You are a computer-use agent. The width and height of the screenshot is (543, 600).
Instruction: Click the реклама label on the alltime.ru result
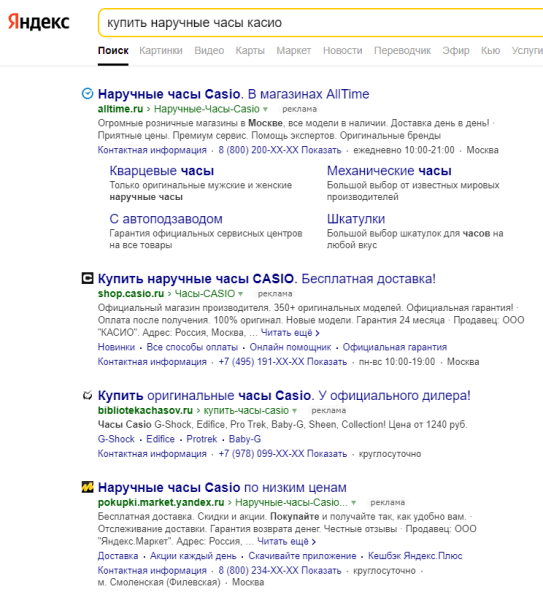299,109
